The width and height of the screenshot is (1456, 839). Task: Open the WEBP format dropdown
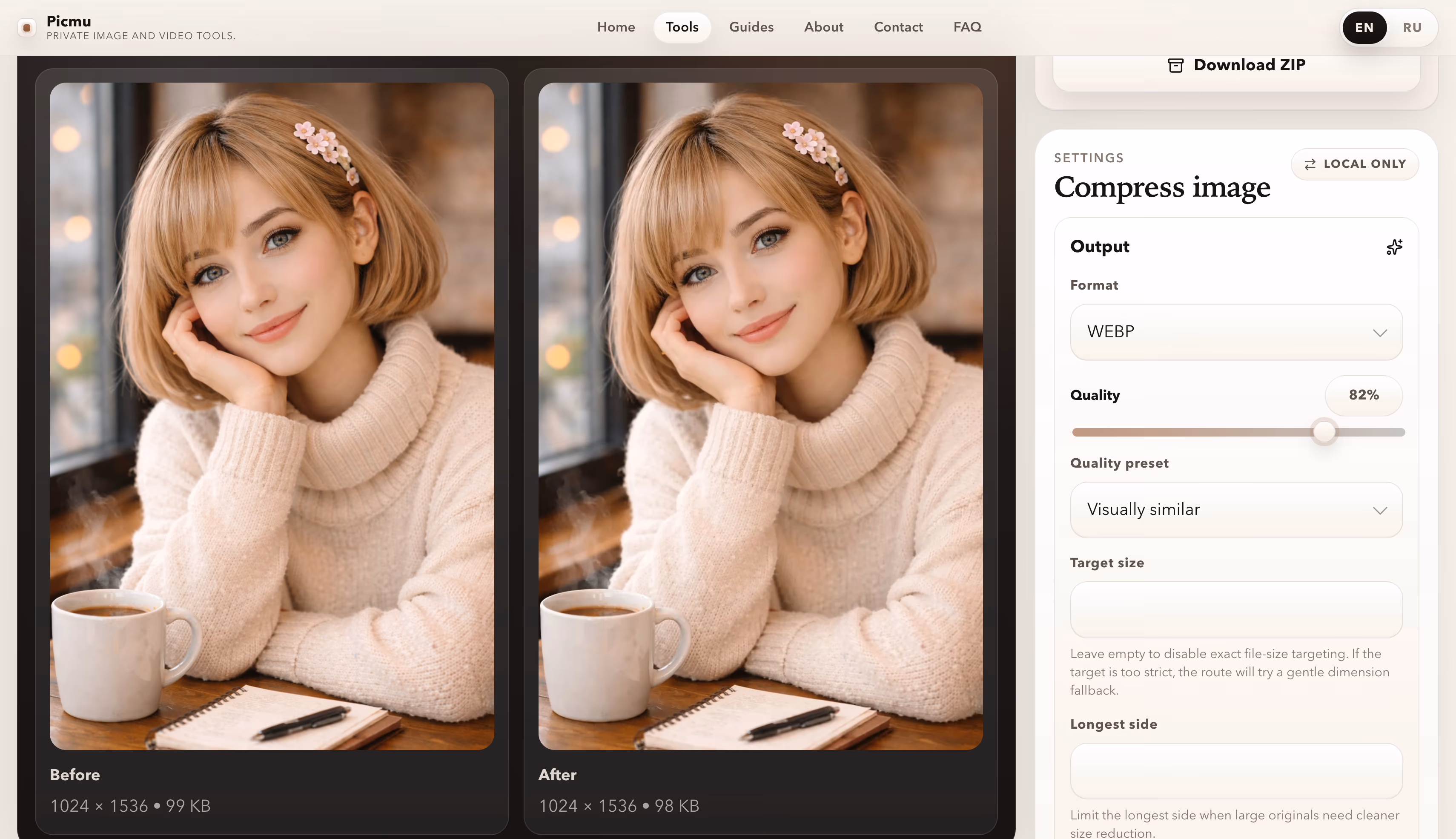(x=1235, y=332)
